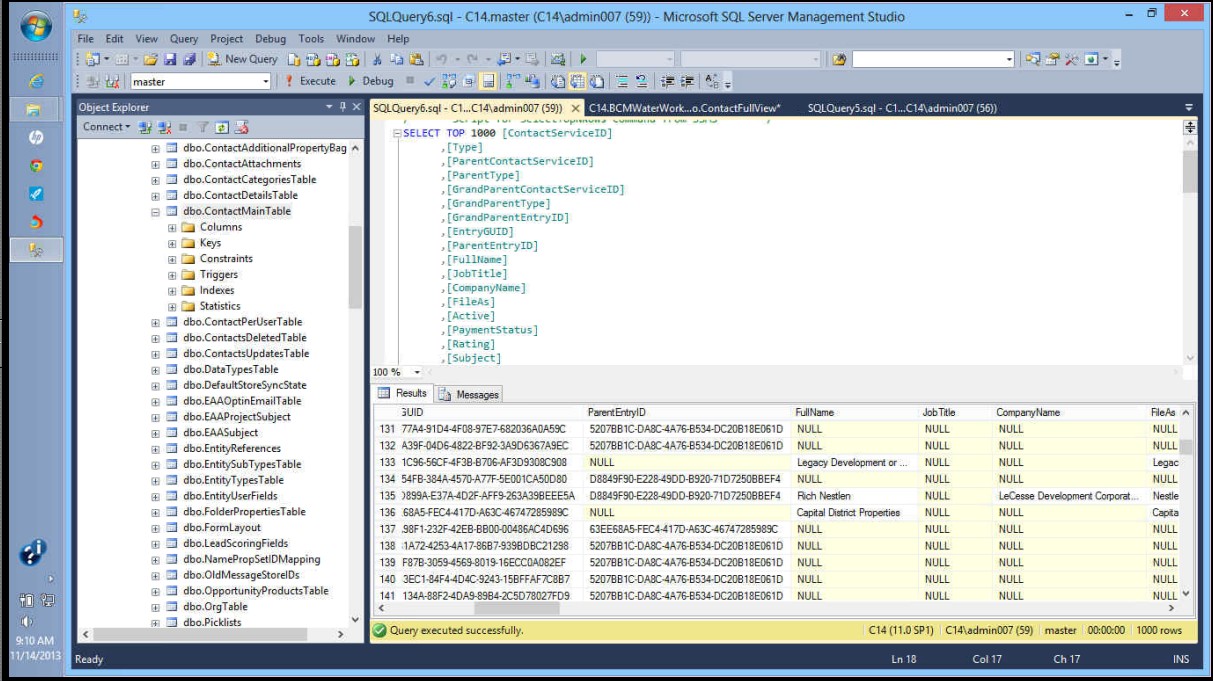Click the Undo arrow icon
The height and width of the screenshot is (681, 1213).
(441, 59)
